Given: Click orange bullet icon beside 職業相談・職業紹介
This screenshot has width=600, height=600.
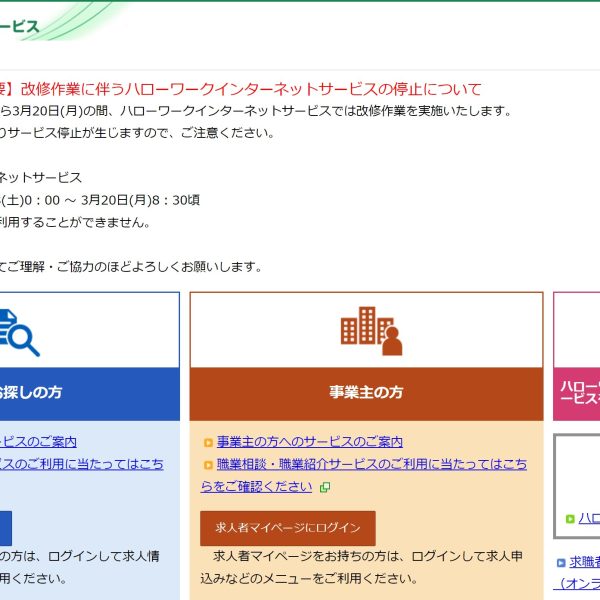Looking at the screenshot, I should (x=208, y=465).
